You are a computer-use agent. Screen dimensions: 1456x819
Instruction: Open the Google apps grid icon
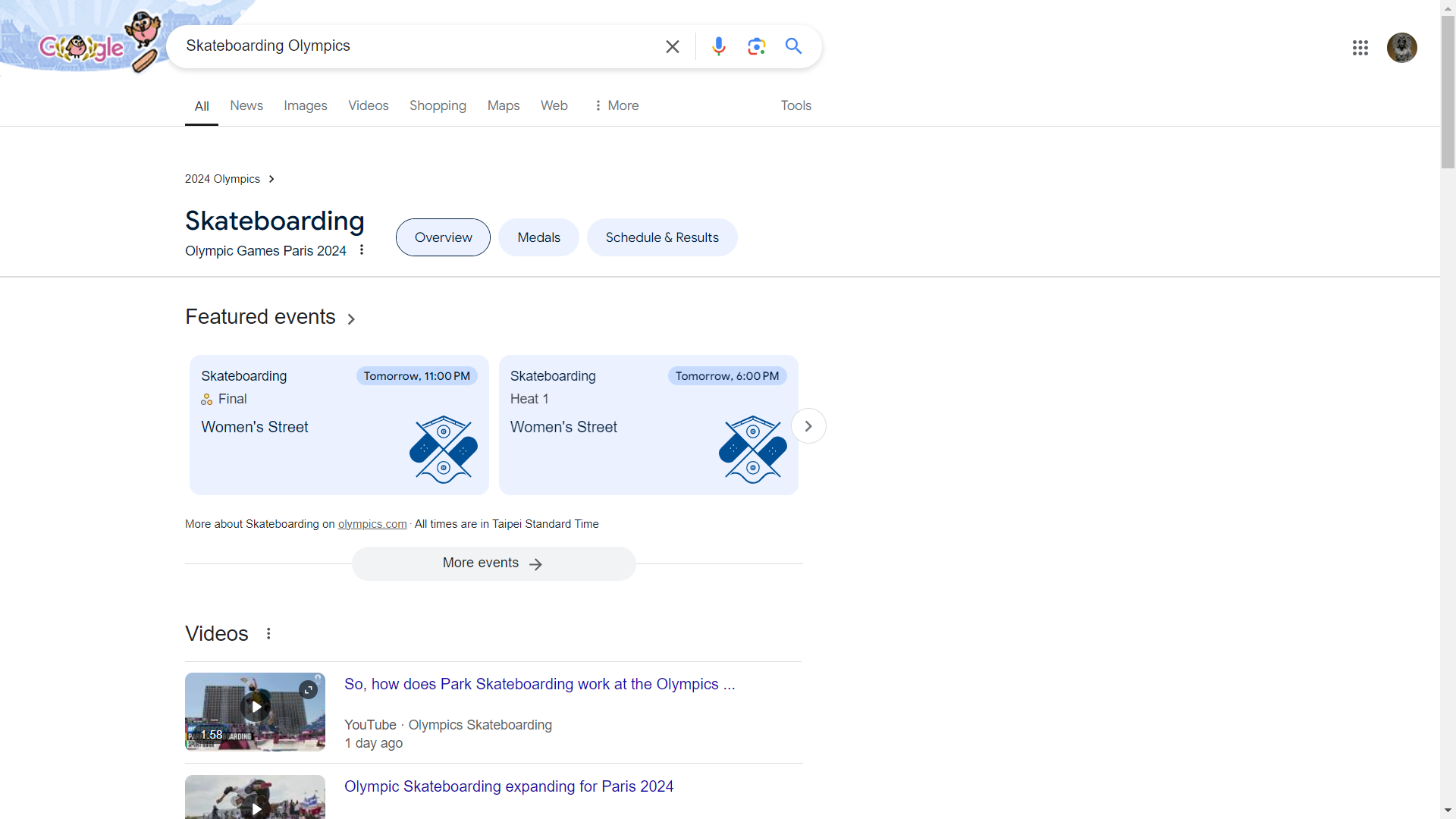[x=1360, y=48]
